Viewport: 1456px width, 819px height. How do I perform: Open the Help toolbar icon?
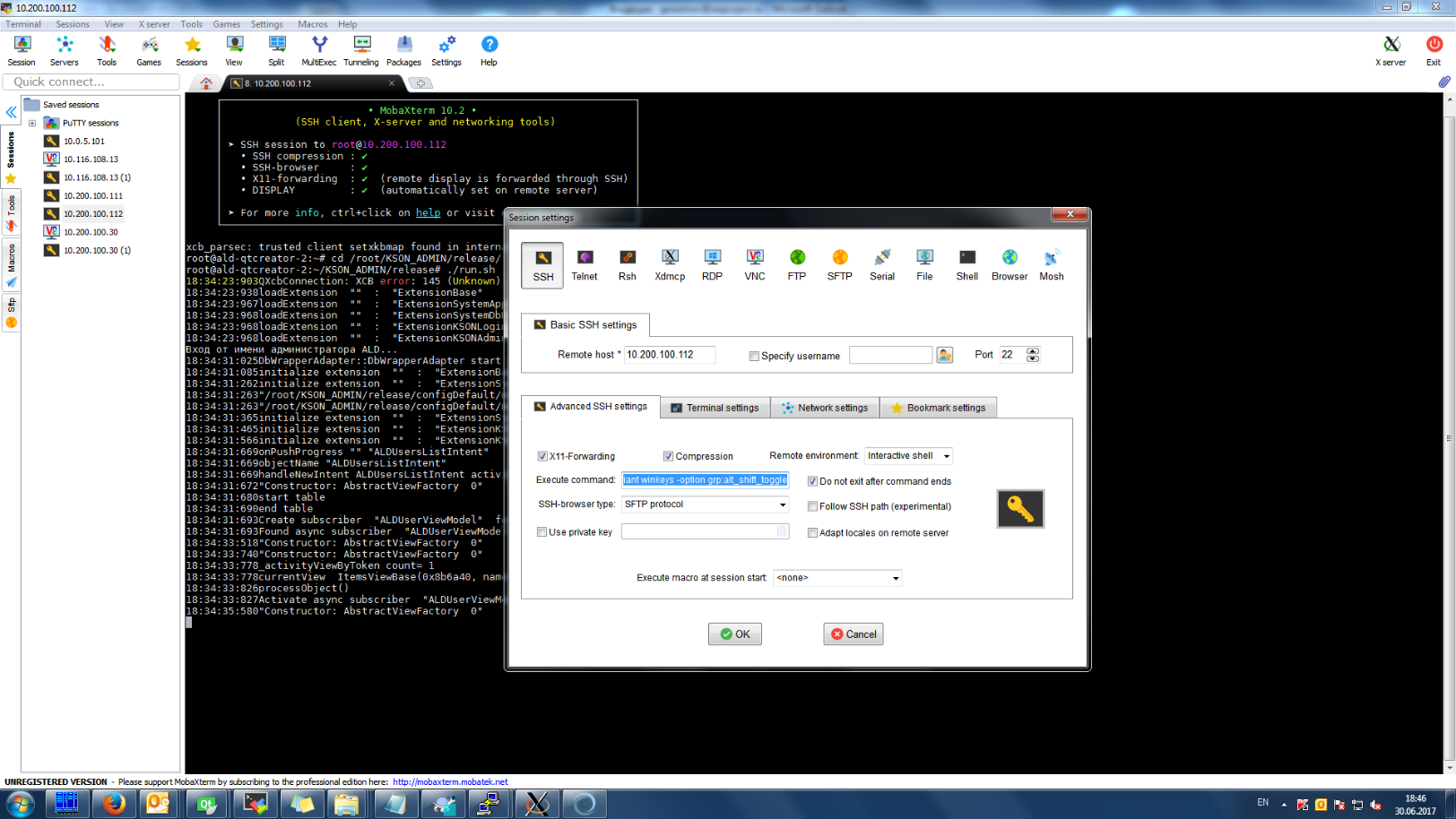click(x=489, y=51)
